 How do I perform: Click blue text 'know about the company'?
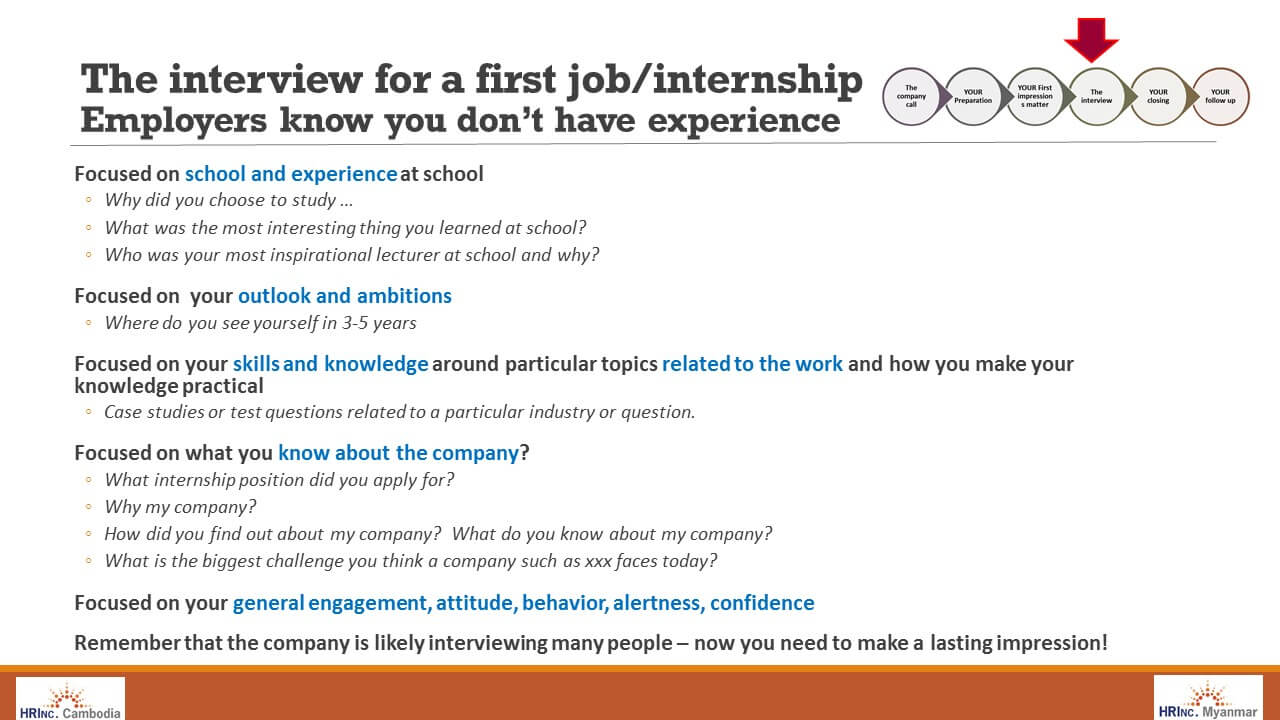399,453
